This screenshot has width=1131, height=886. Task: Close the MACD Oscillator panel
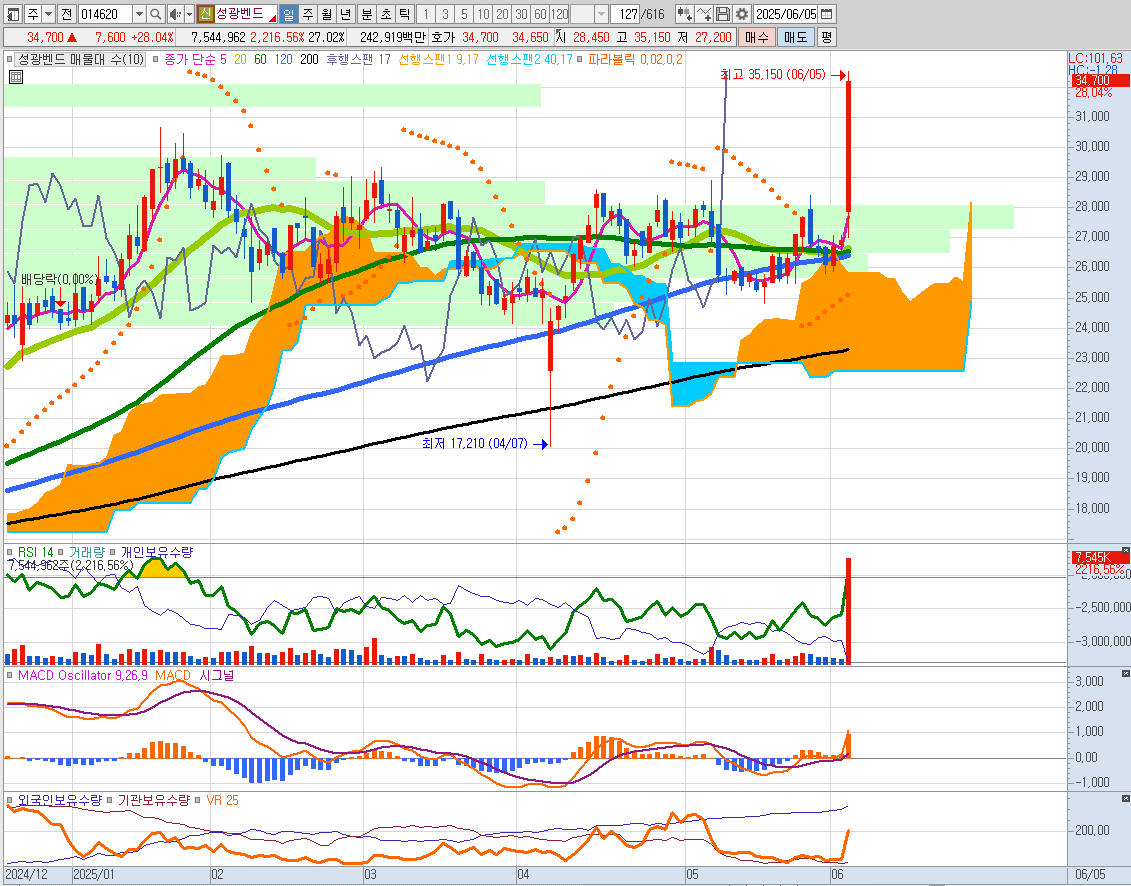click(1125, 673)
